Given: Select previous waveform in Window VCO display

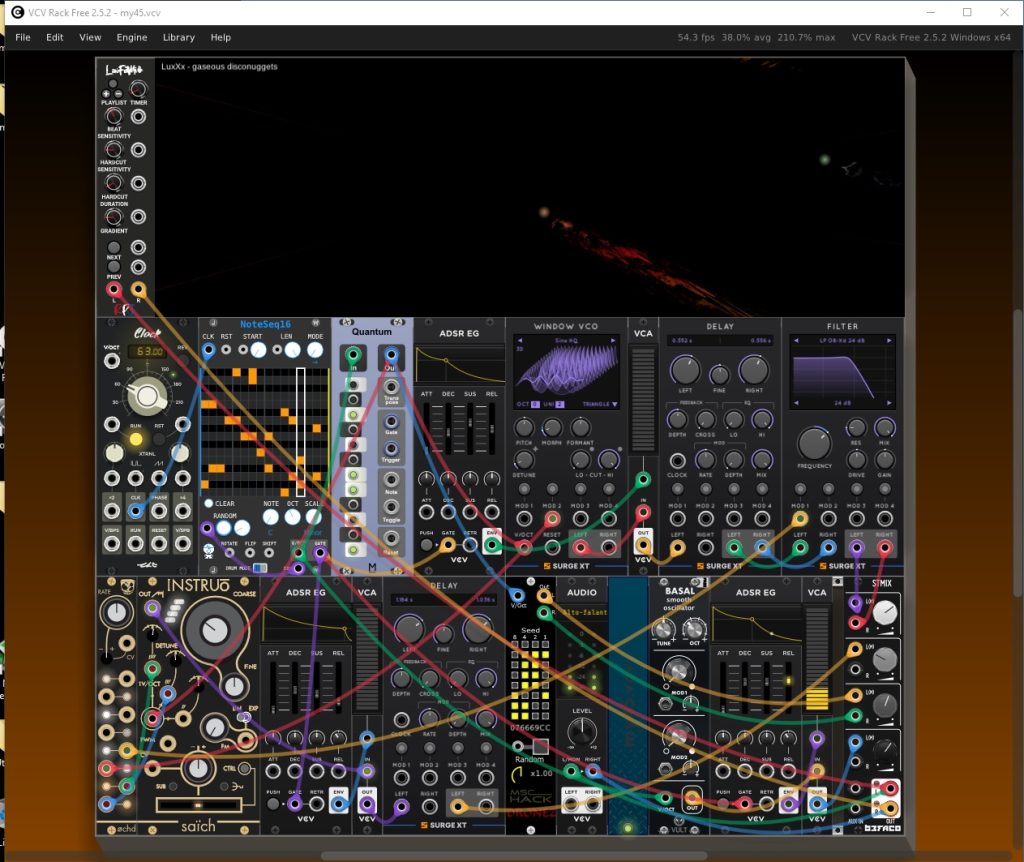Looking at the screenshot, I should coord(520,340).
